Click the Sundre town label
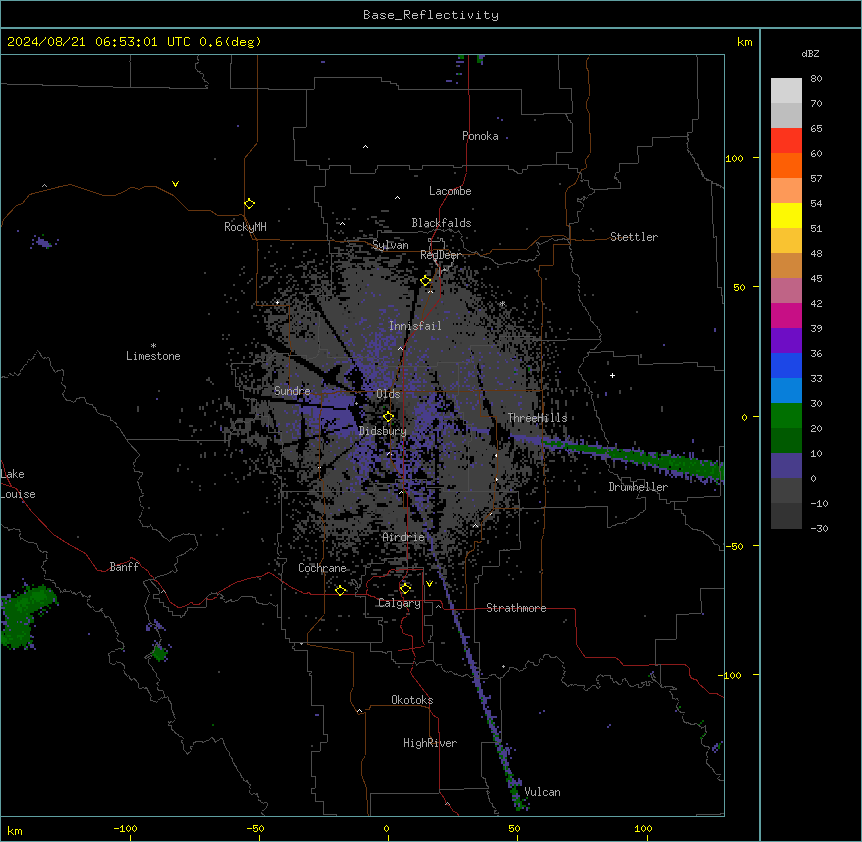862x842 pixels. [292, 391]
